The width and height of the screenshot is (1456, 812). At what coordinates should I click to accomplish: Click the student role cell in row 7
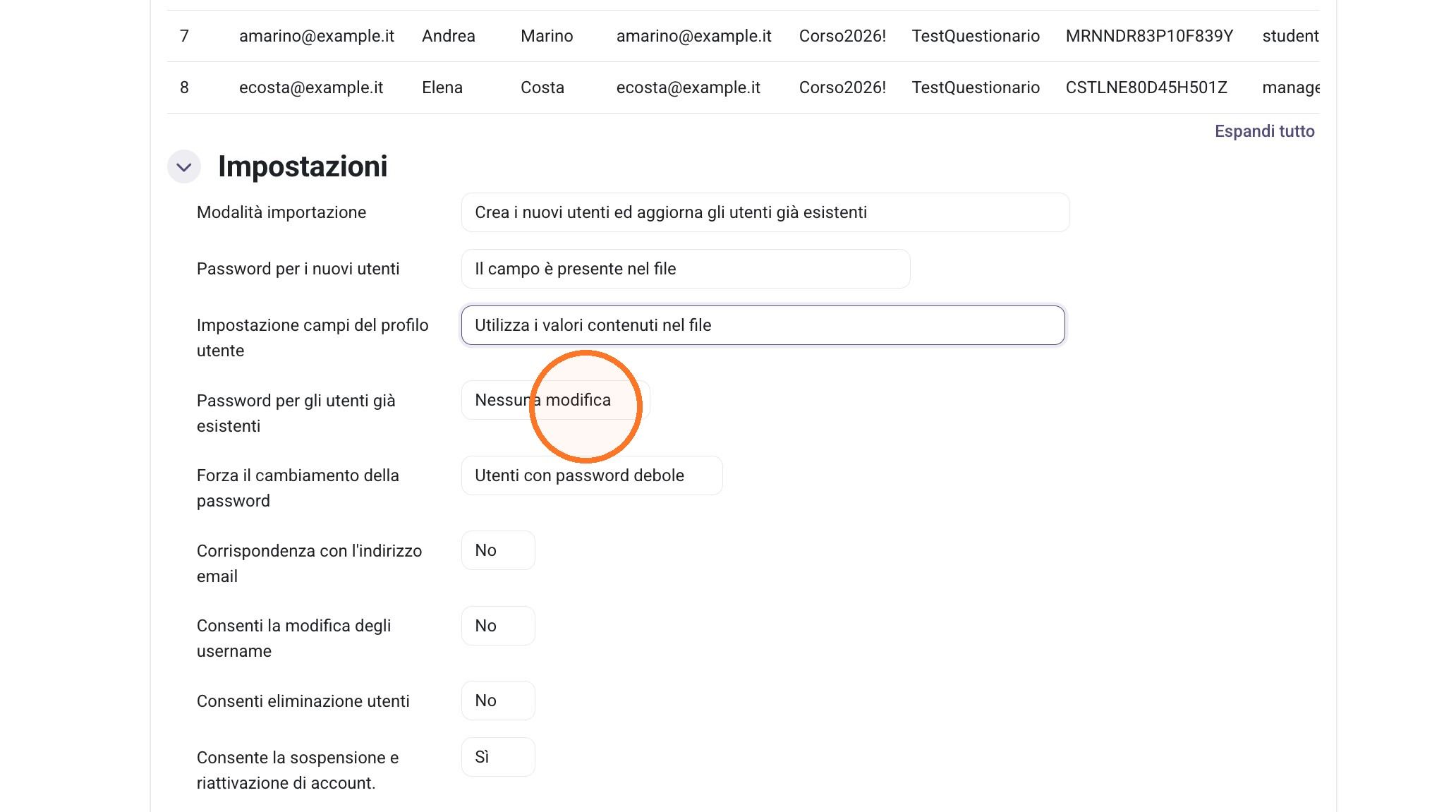(1290, 36)
